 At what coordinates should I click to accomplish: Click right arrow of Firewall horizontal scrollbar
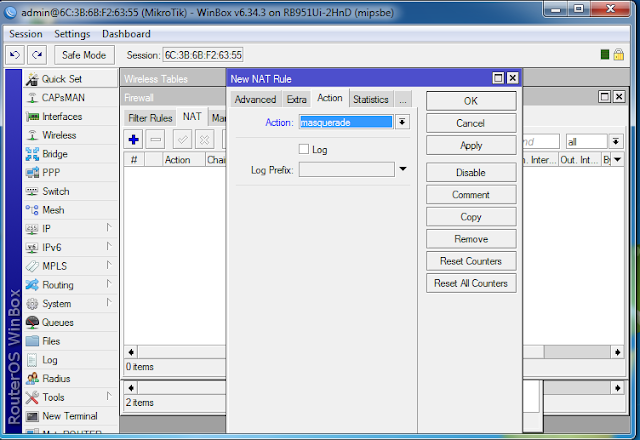pos(617,352)
